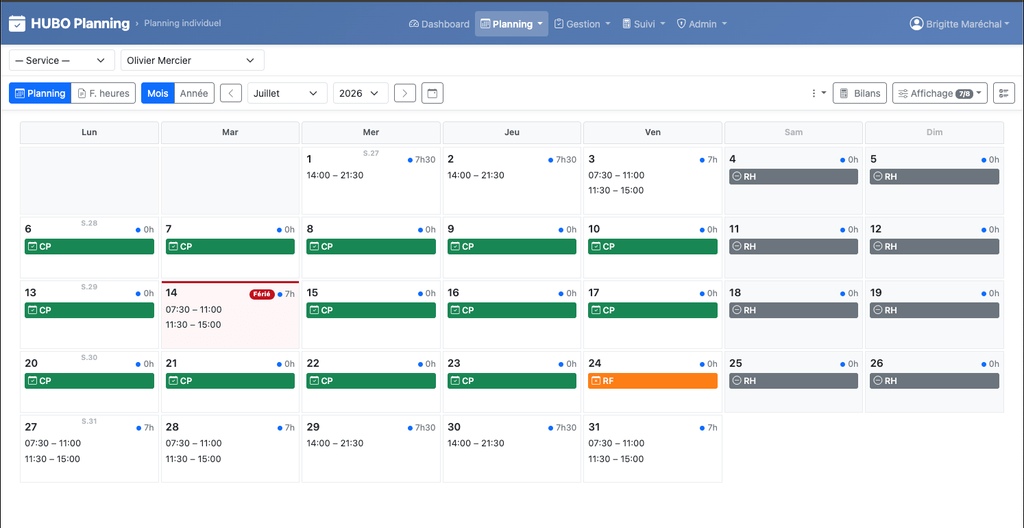
Task: Click the HUBO Planning calendar logo icon
Action: coord(17,24)
